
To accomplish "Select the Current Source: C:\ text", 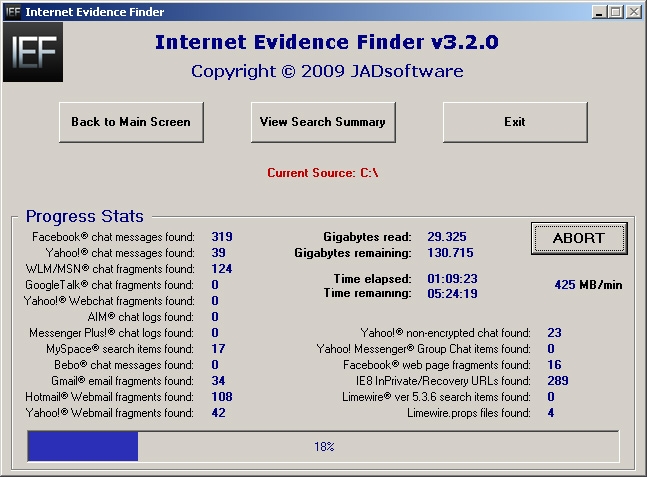I will pos(323,172).
